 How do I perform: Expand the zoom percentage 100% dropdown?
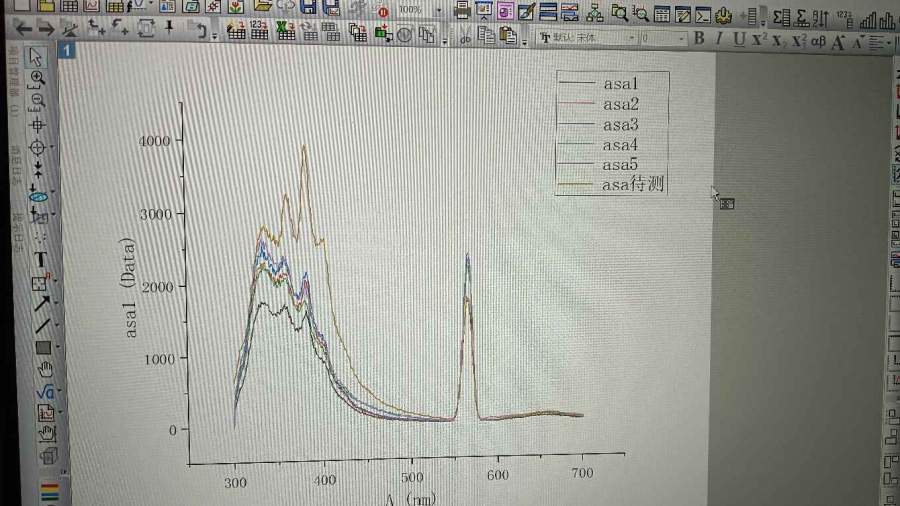441,10
